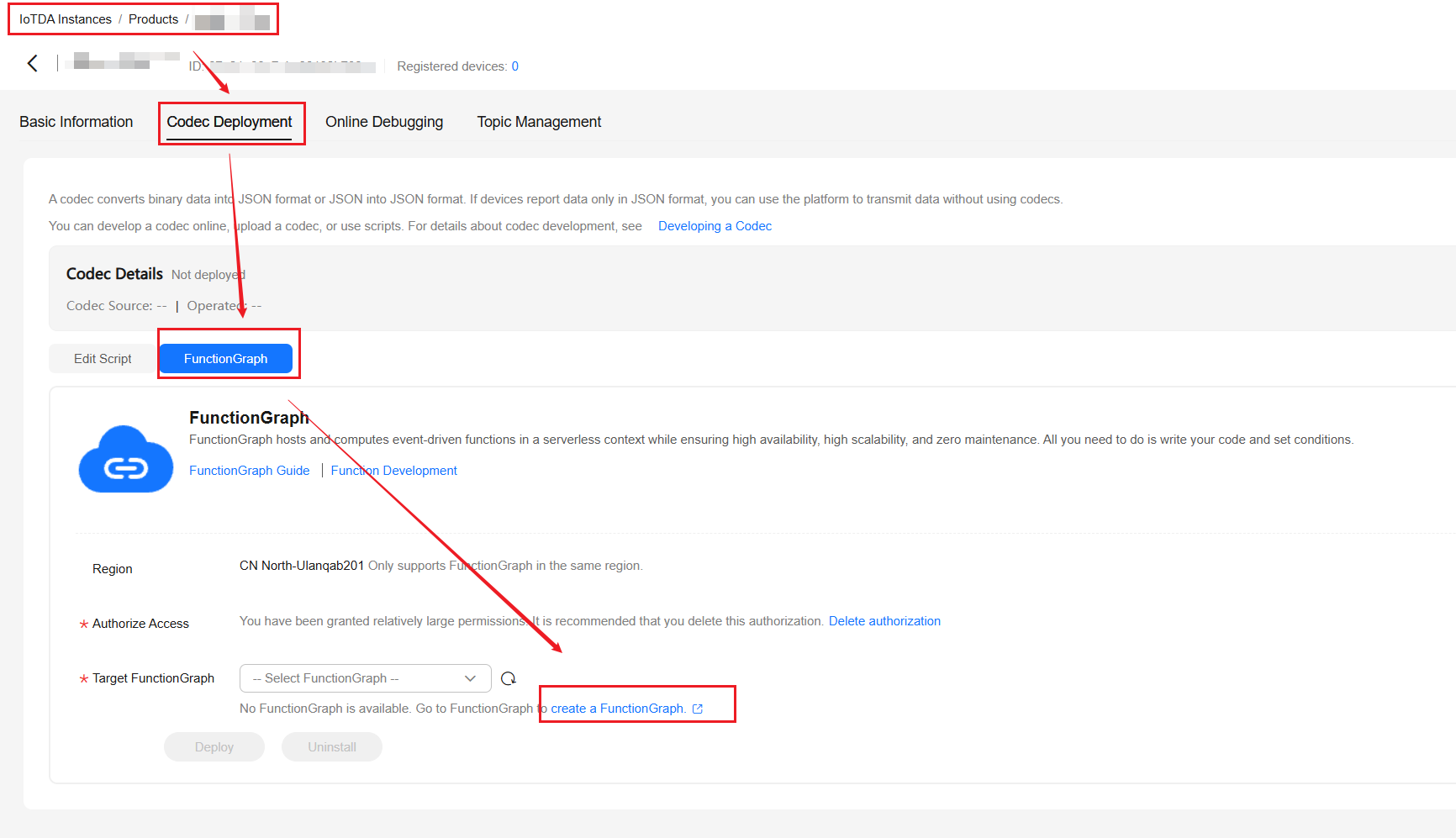
Task: Open the Codec Deployment tab
Action: [x=229, y=122]
